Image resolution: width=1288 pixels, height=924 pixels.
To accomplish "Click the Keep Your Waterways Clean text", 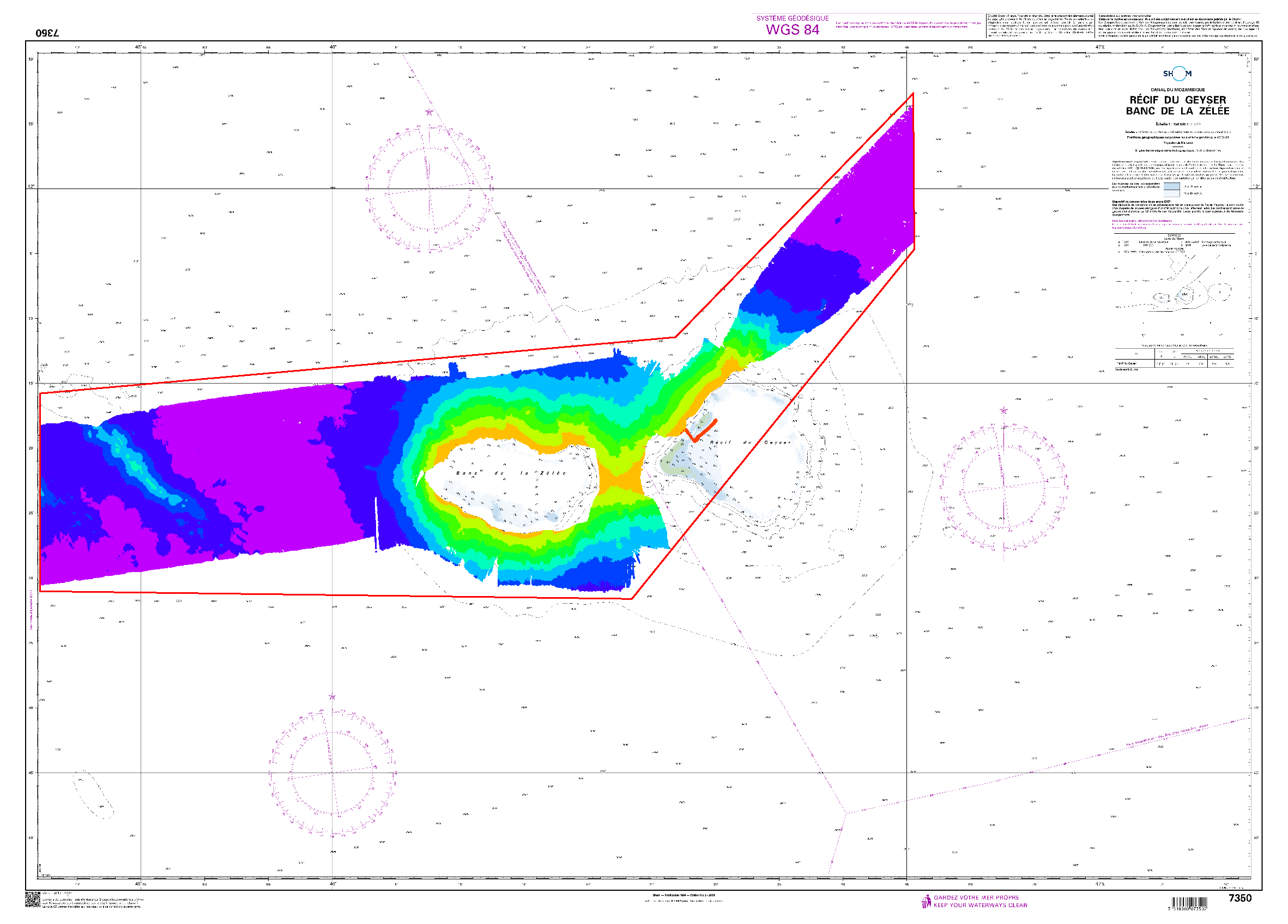I will pyautogui.click(x=980, y=905).
